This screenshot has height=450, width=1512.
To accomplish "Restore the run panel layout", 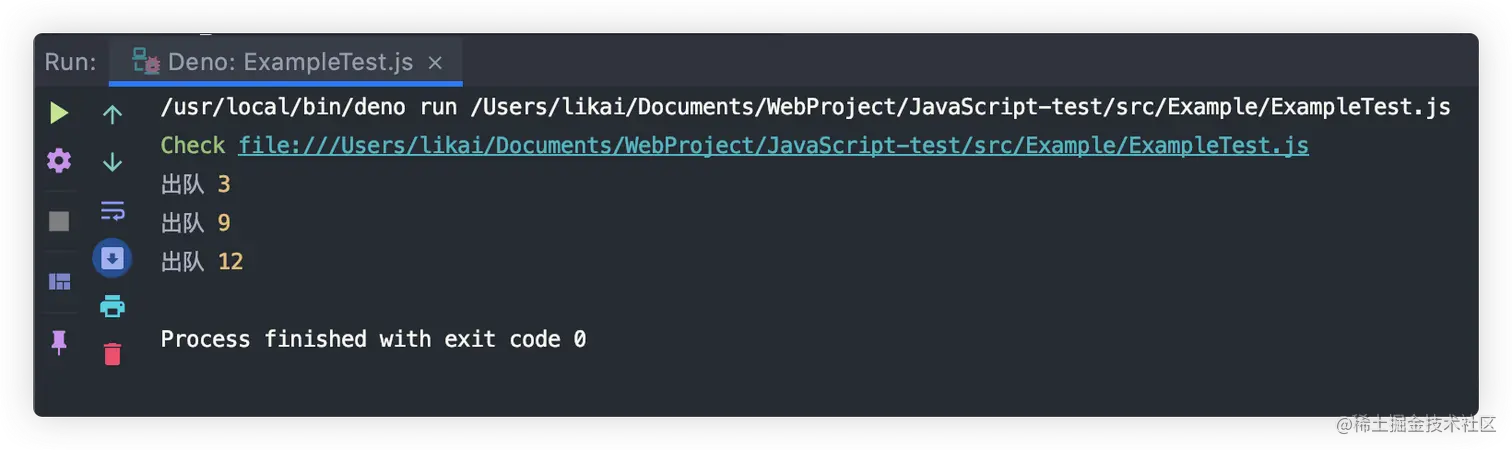I will pos(59,282).
